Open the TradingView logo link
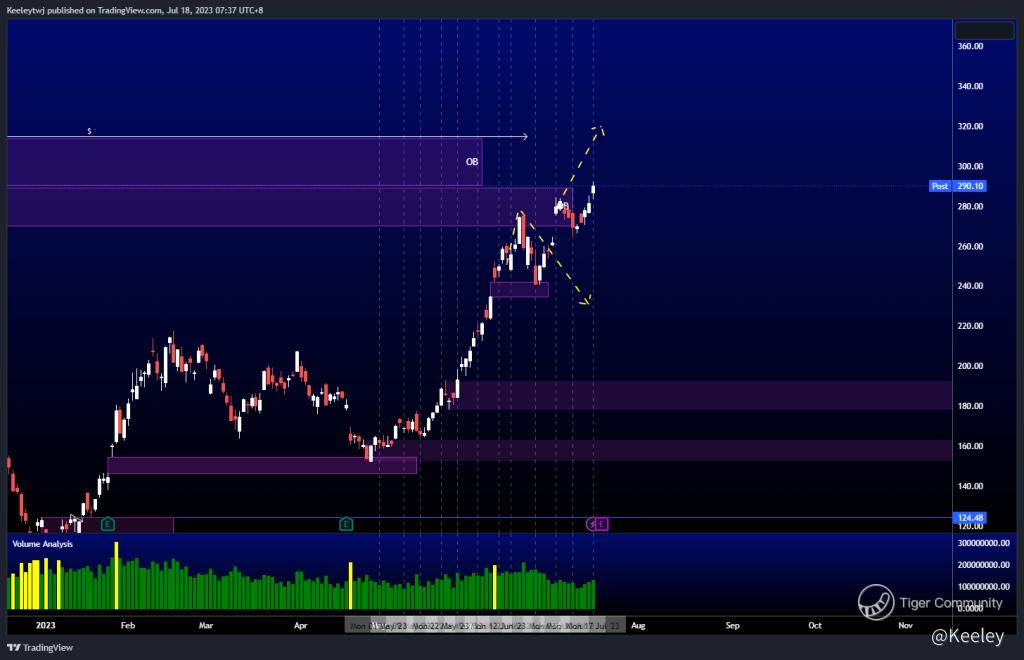1024x660 pixels. click(40, 648)
